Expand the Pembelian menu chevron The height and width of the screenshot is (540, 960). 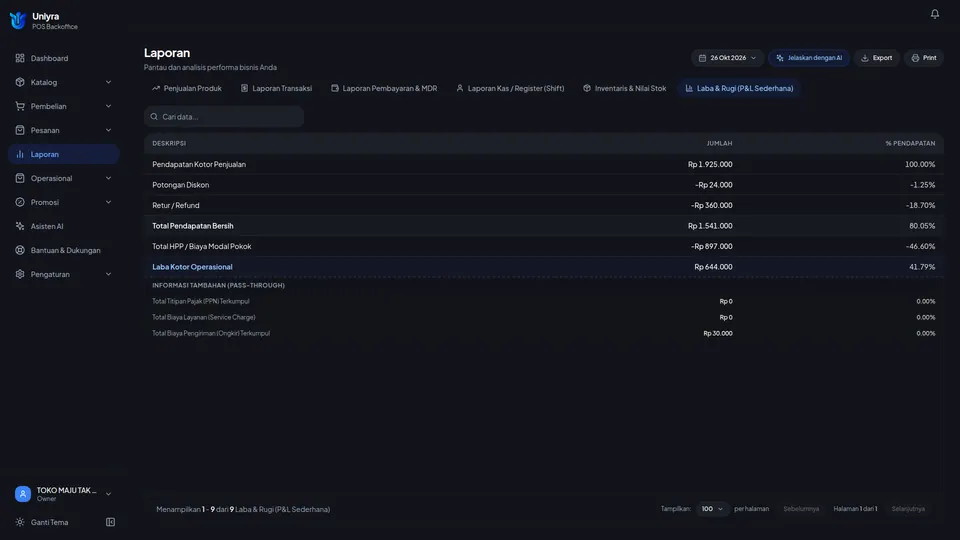(x=108, y=106)
